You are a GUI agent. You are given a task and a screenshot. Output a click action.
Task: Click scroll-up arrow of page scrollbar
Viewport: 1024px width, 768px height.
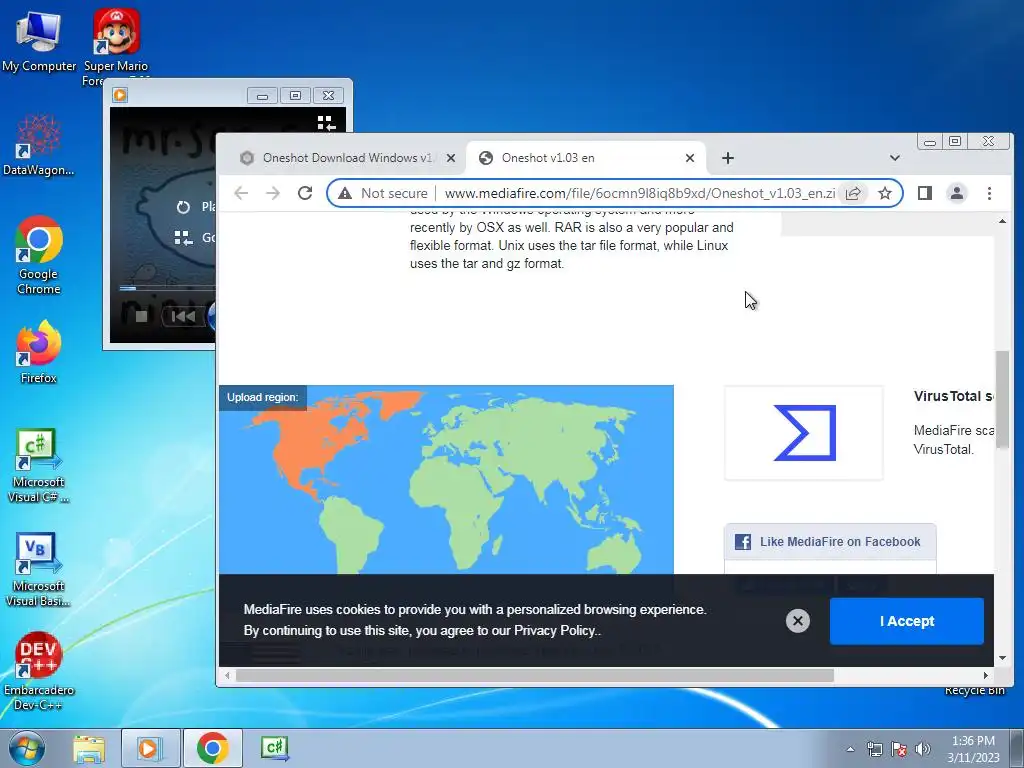tap(1002, 221)
